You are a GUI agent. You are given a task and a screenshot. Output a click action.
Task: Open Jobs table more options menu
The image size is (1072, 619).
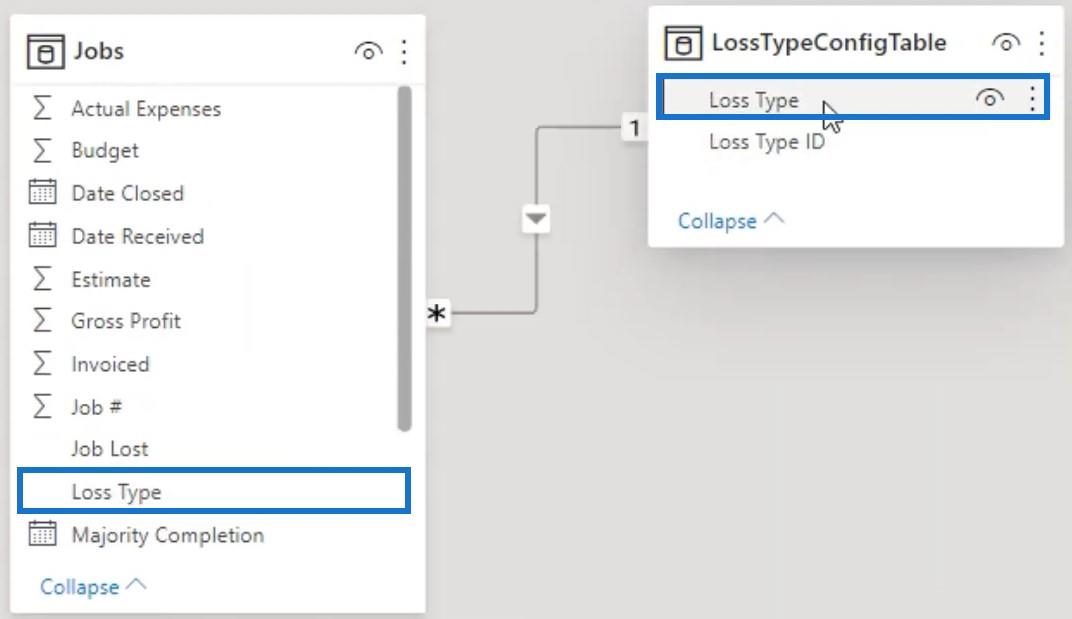tap(404, 52)
